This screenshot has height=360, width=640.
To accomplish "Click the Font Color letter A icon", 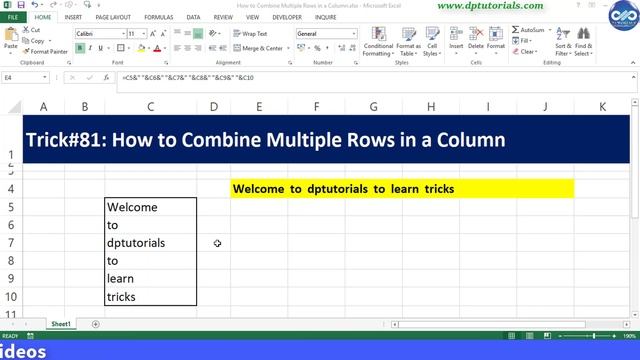I will pos(158,48).
